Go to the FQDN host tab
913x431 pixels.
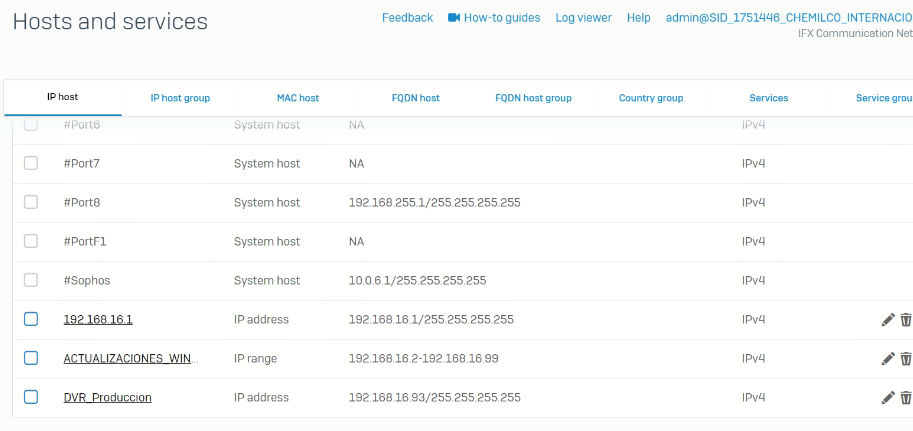(415, 98)
